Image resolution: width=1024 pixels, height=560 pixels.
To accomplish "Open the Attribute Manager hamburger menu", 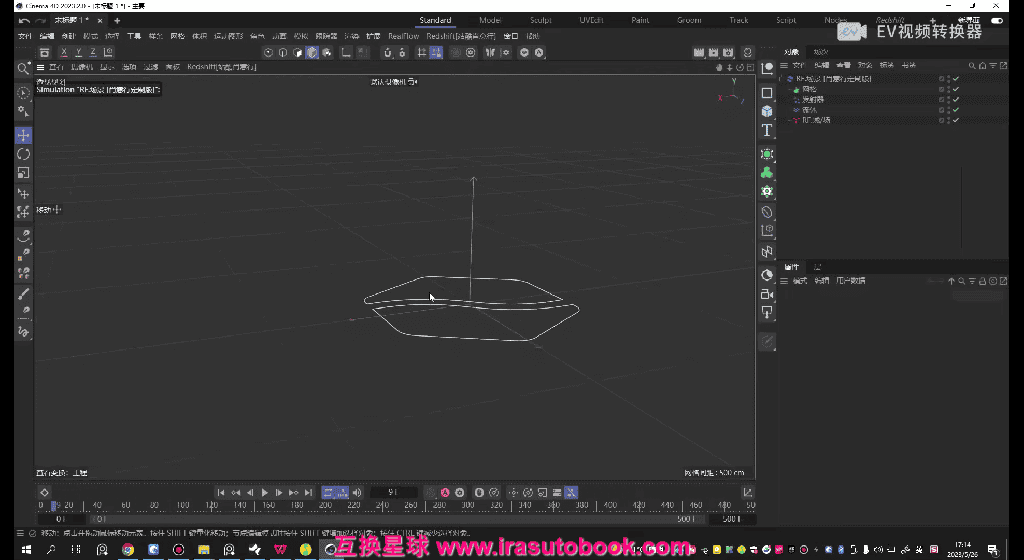I will click(784, 281).
